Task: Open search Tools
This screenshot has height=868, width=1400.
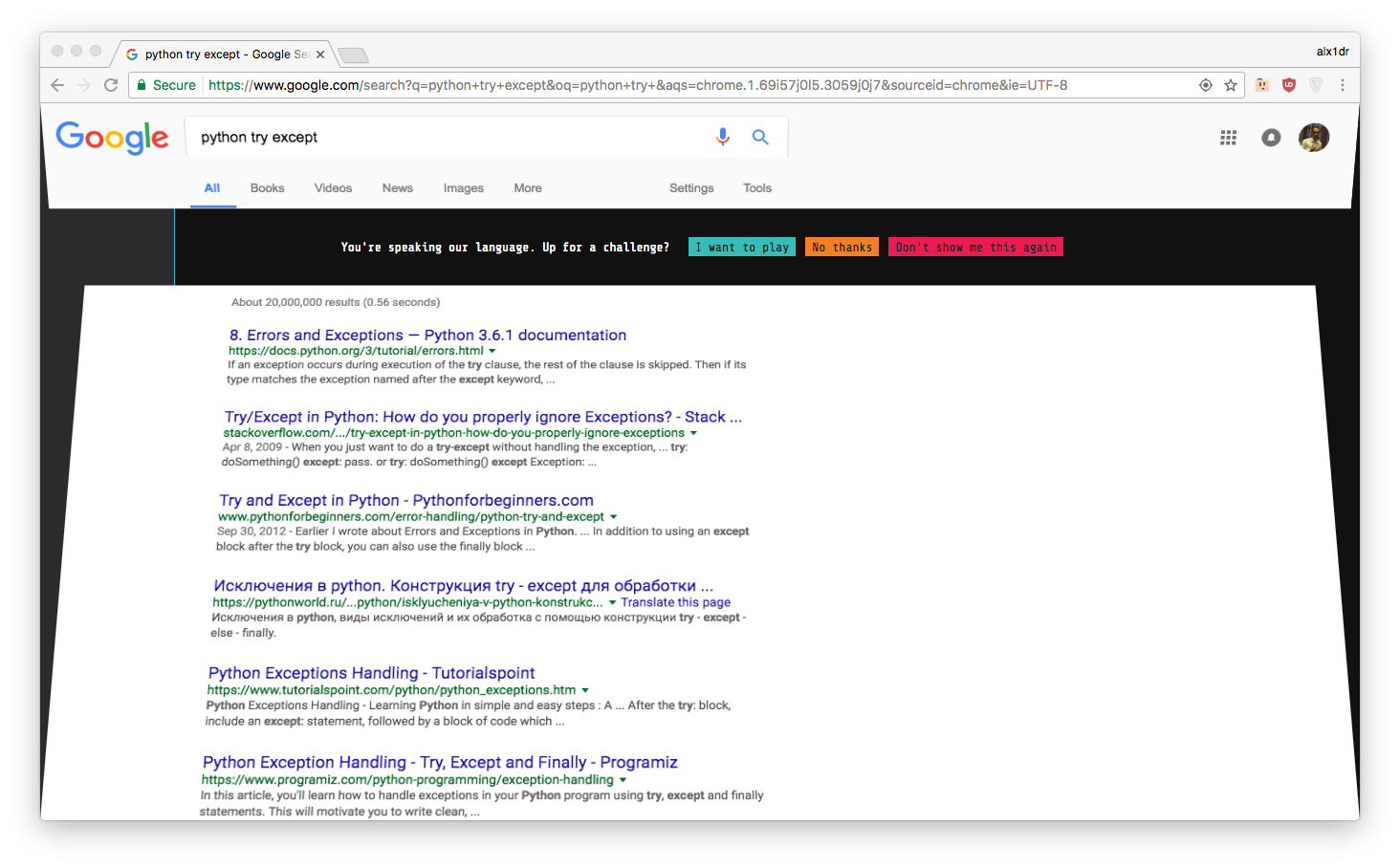Action: [x=757, y=188]
